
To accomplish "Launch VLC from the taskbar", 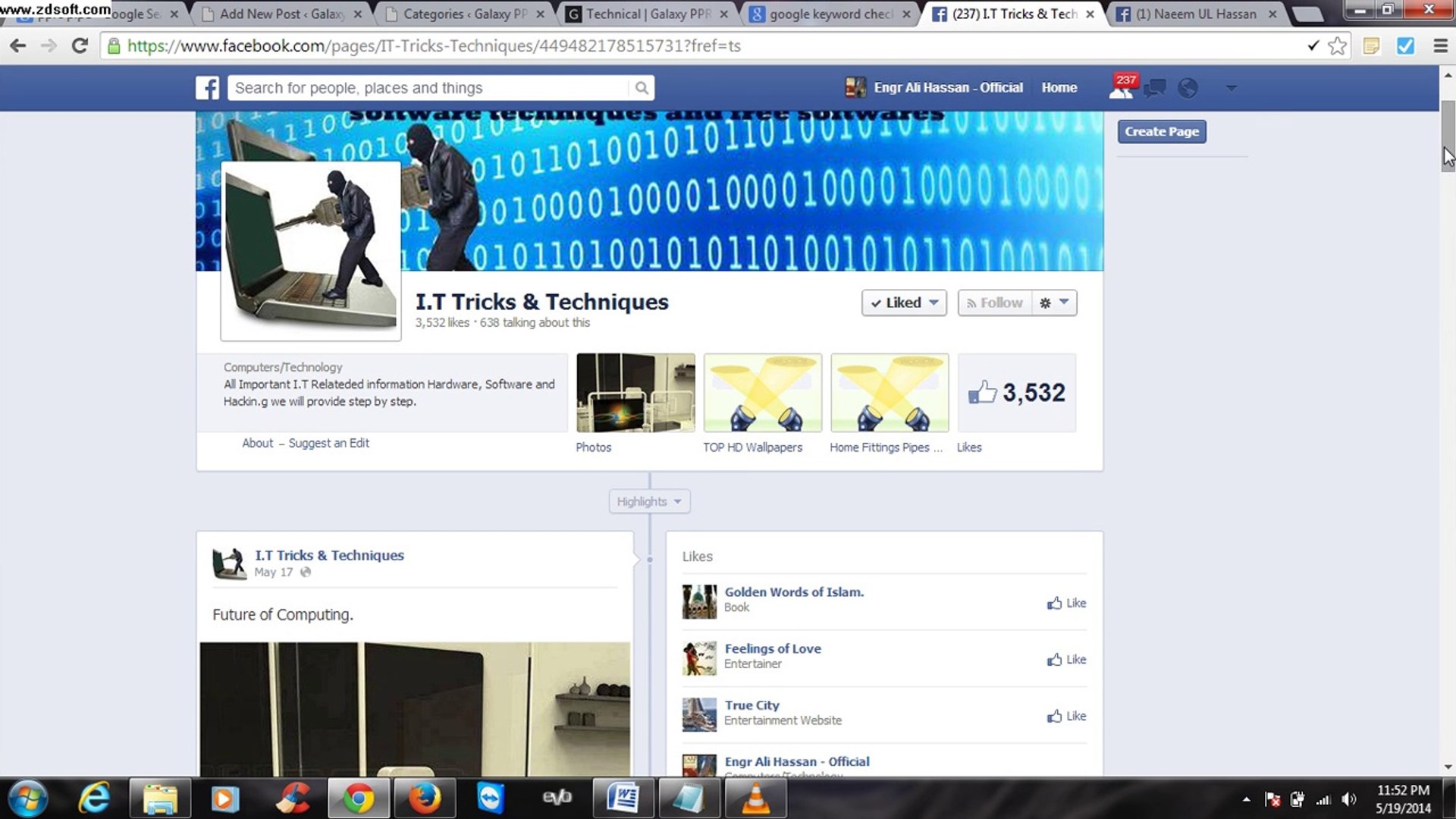I will coord(755,799).
